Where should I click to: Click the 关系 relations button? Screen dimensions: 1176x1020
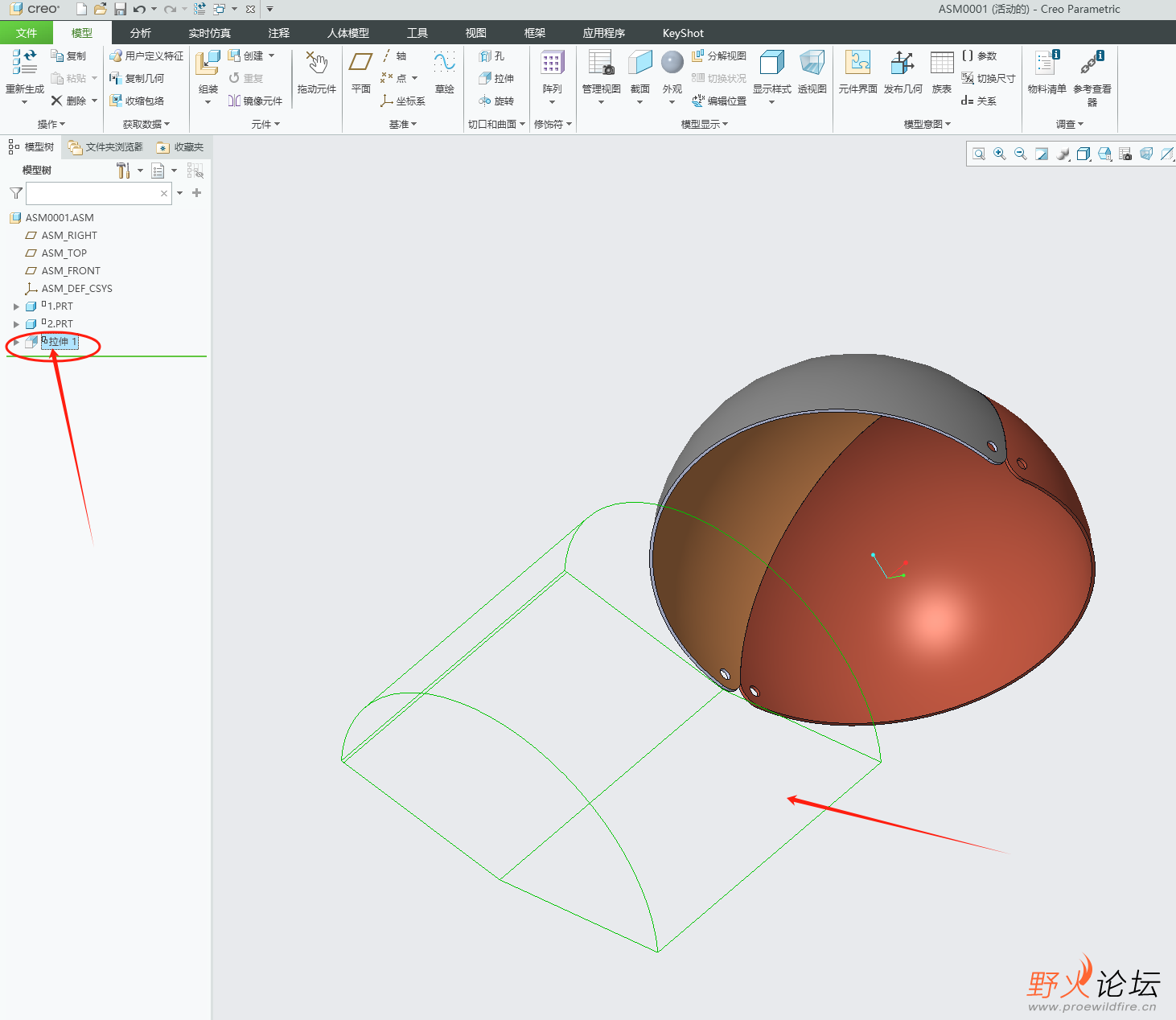tap(979, 101)
